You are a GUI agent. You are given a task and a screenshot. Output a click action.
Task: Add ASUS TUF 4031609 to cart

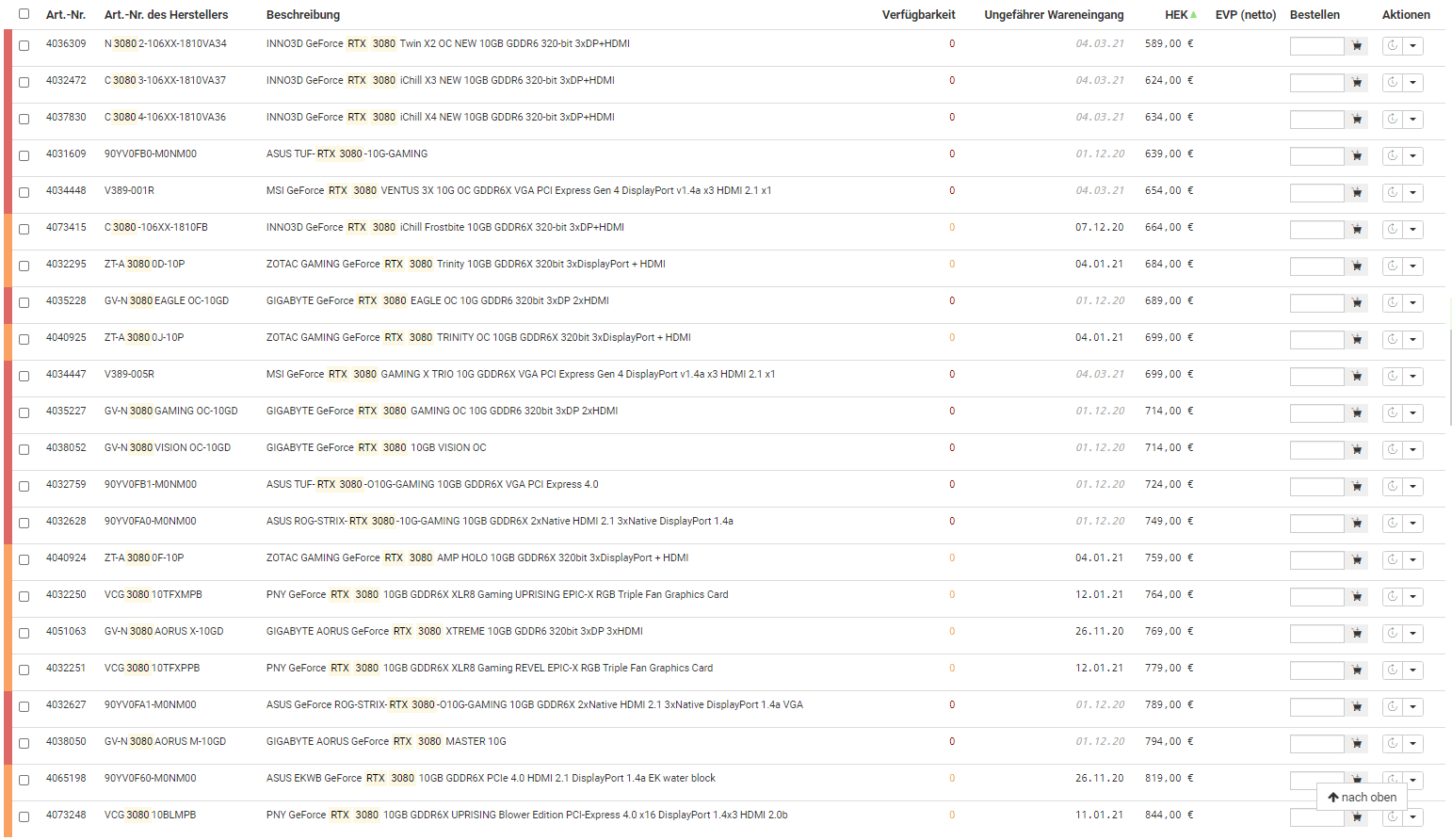1357,156
